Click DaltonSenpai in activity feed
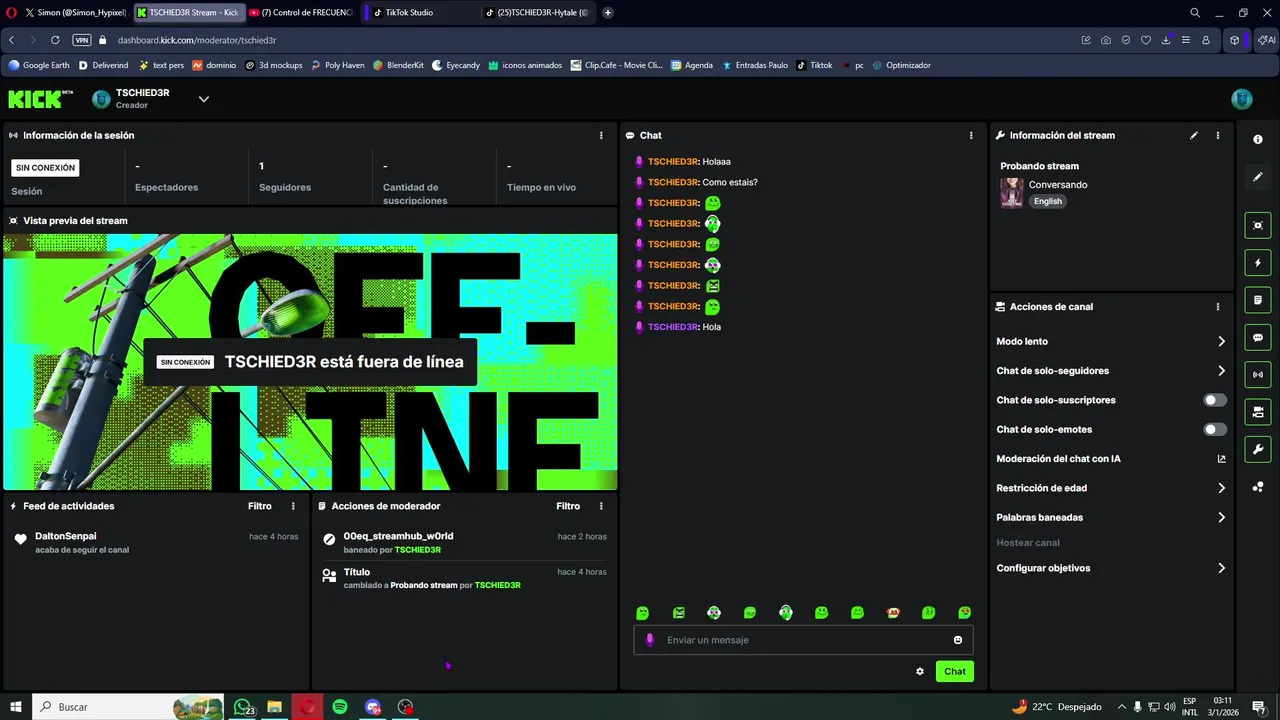 (x=66, y=536)
